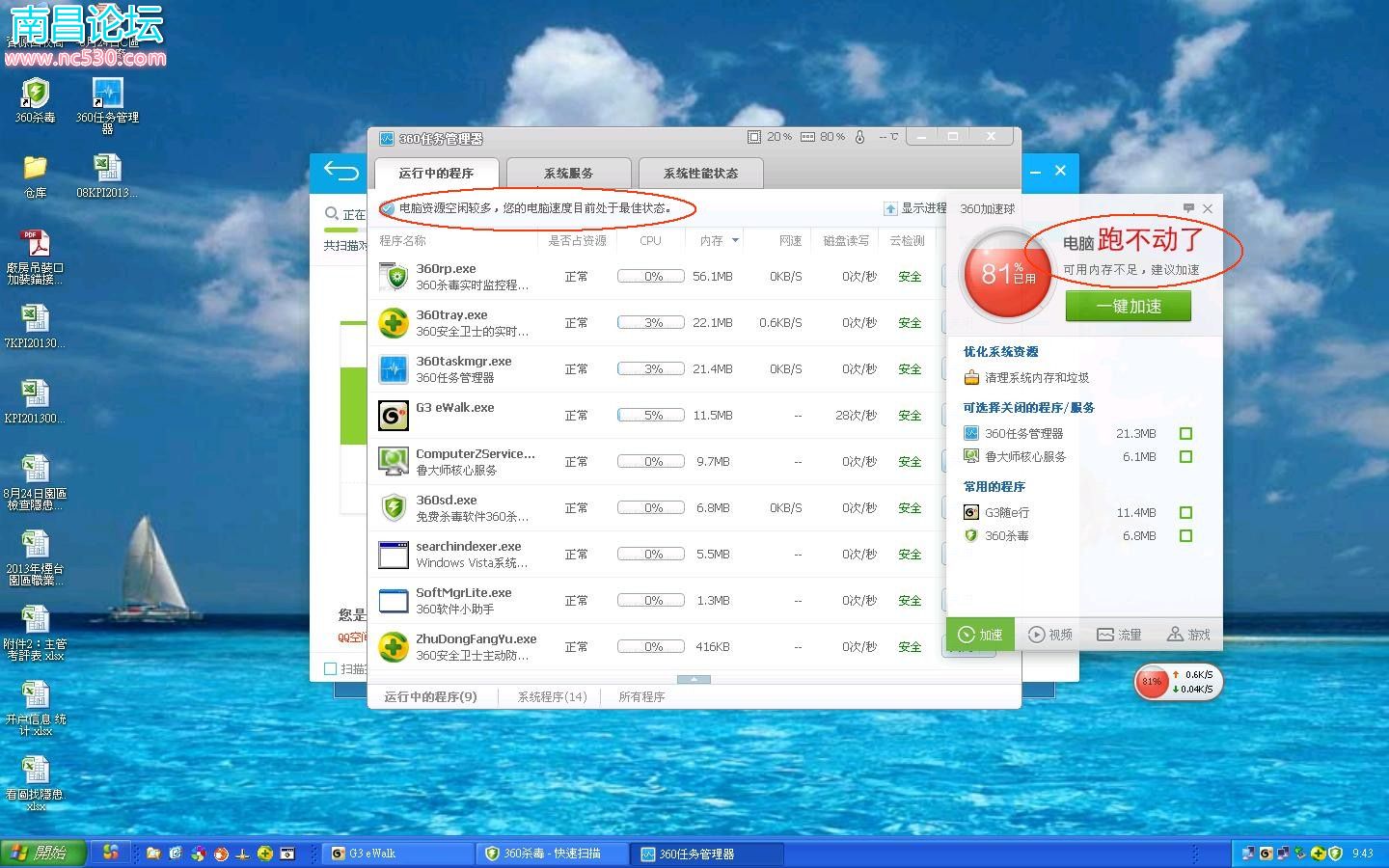The image size is (1389, 868).
Task: Click the 81% memory usage red circle
Action: click(1008, 275)
